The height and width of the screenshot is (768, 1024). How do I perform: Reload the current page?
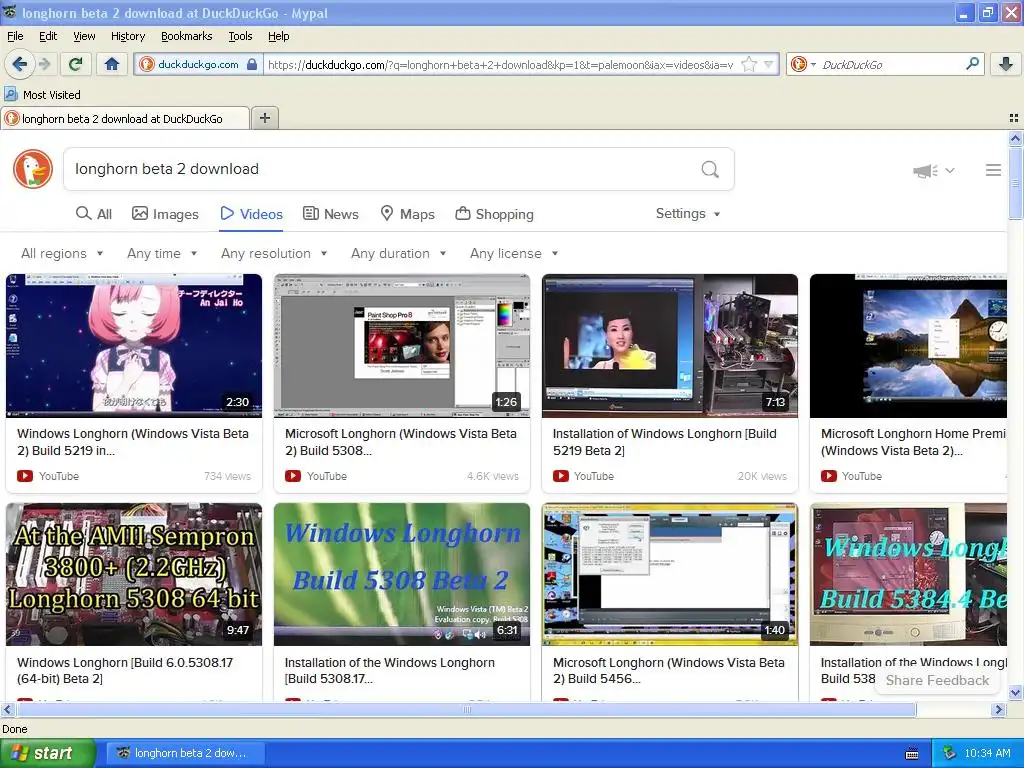tap(76, 64)
